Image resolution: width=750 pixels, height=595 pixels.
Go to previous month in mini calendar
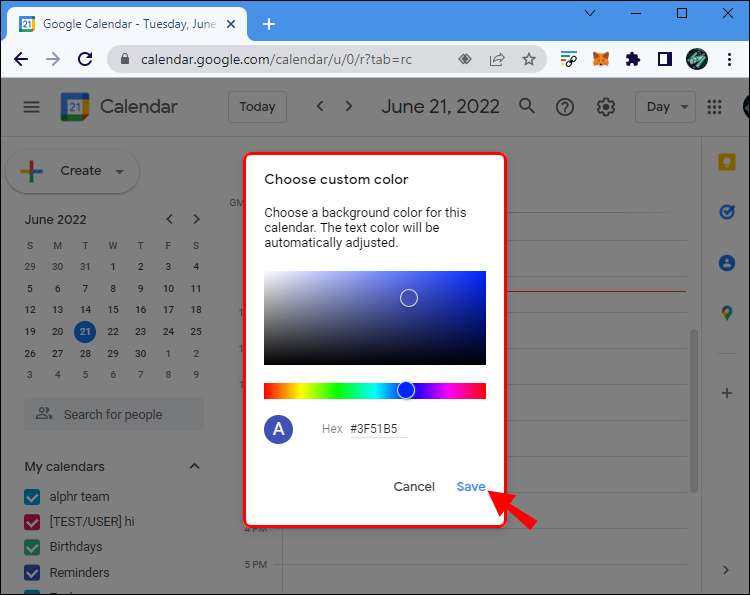pyautogui.click(x=169, y=219)
